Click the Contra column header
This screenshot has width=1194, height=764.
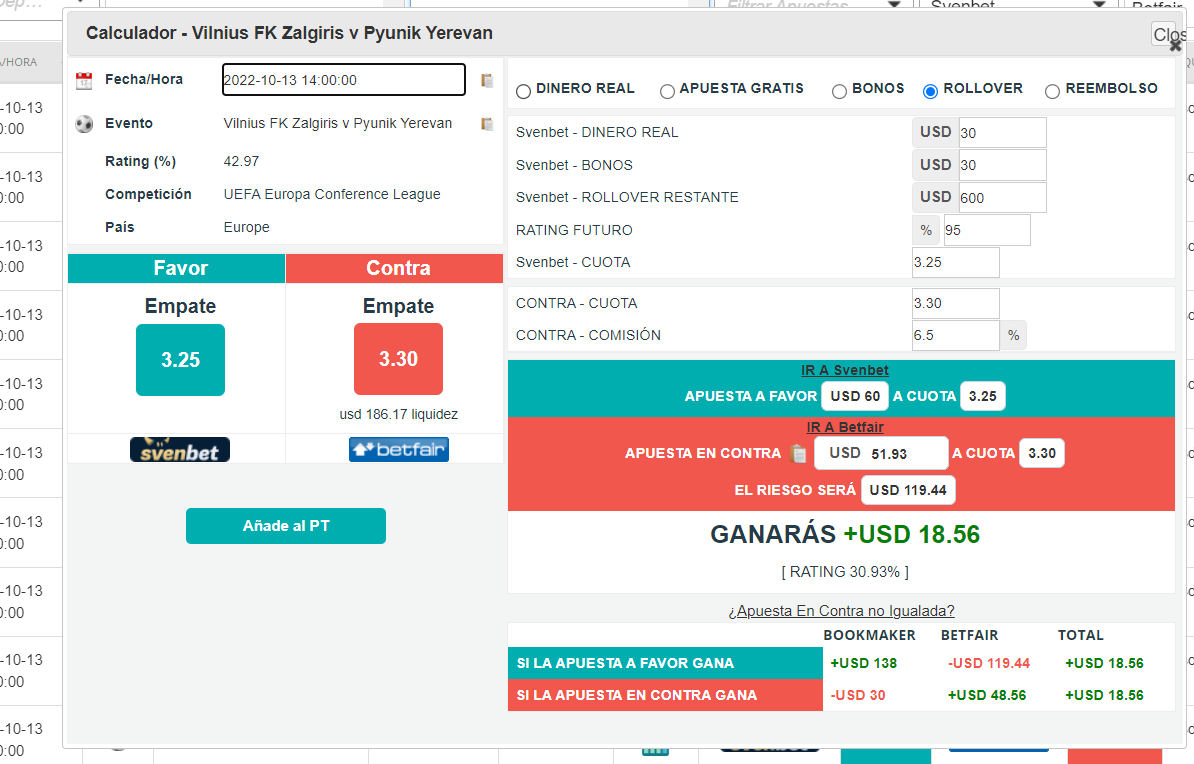click(x=394, y=268)
